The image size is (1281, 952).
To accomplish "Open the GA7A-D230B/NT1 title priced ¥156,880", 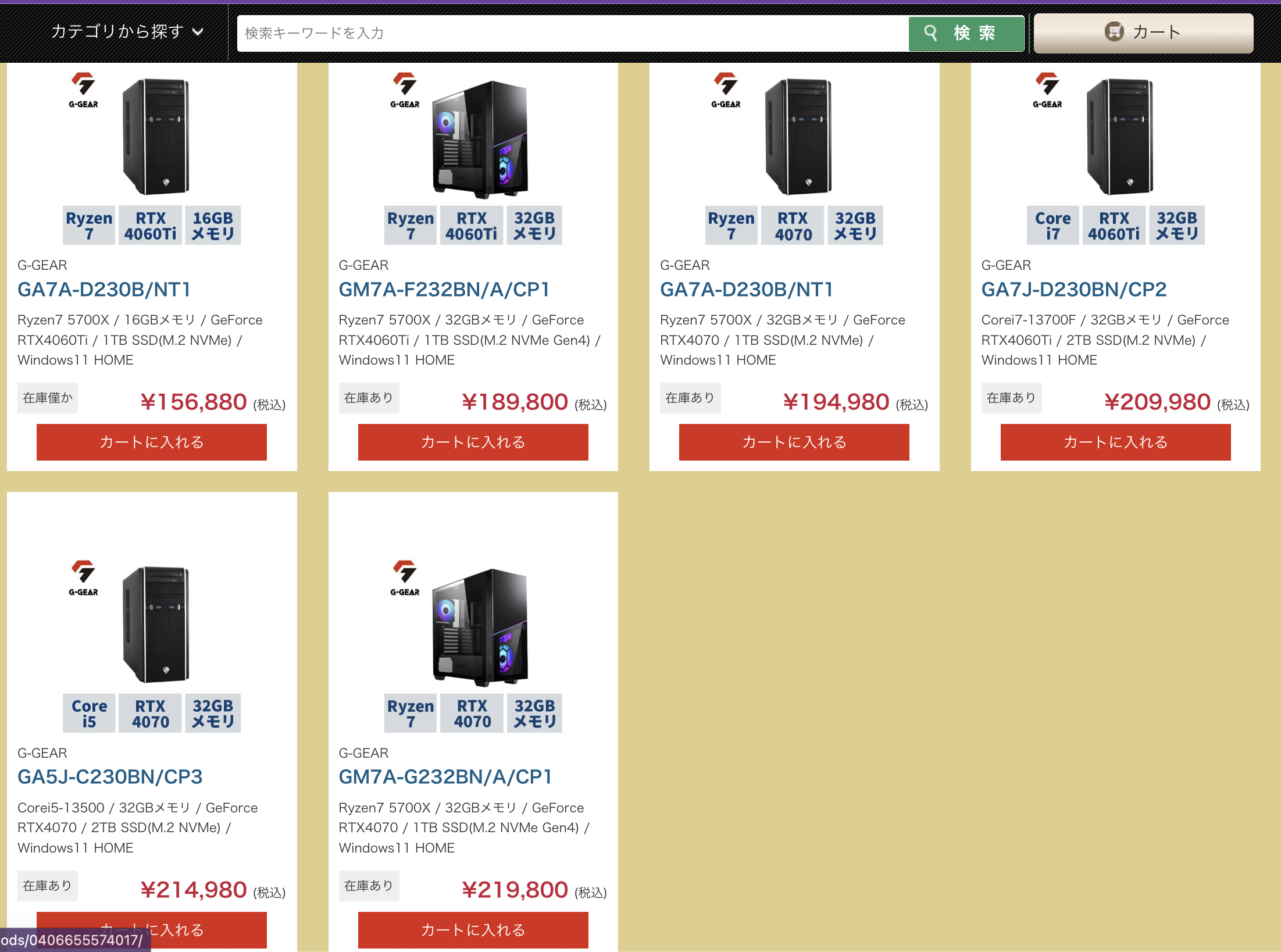I will [x=104, y=289].
